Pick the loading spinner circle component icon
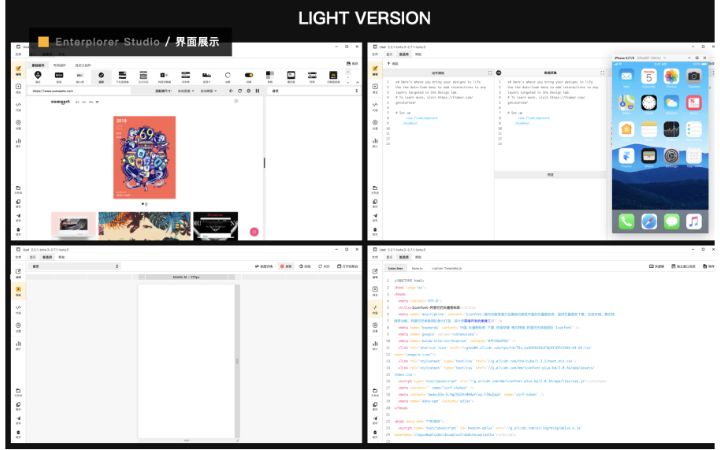 coord(228,75)
